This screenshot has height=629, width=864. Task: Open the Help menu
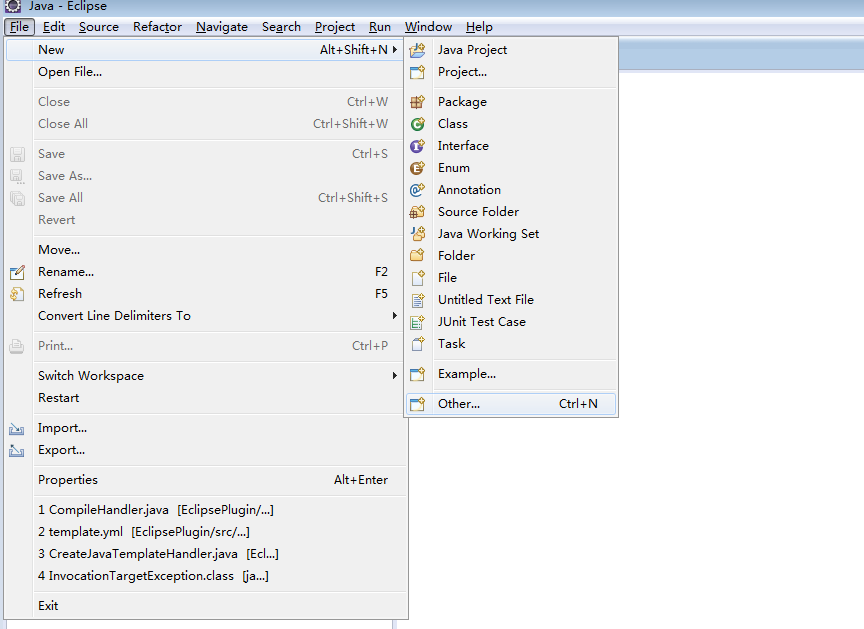click(x=479, y=27)
